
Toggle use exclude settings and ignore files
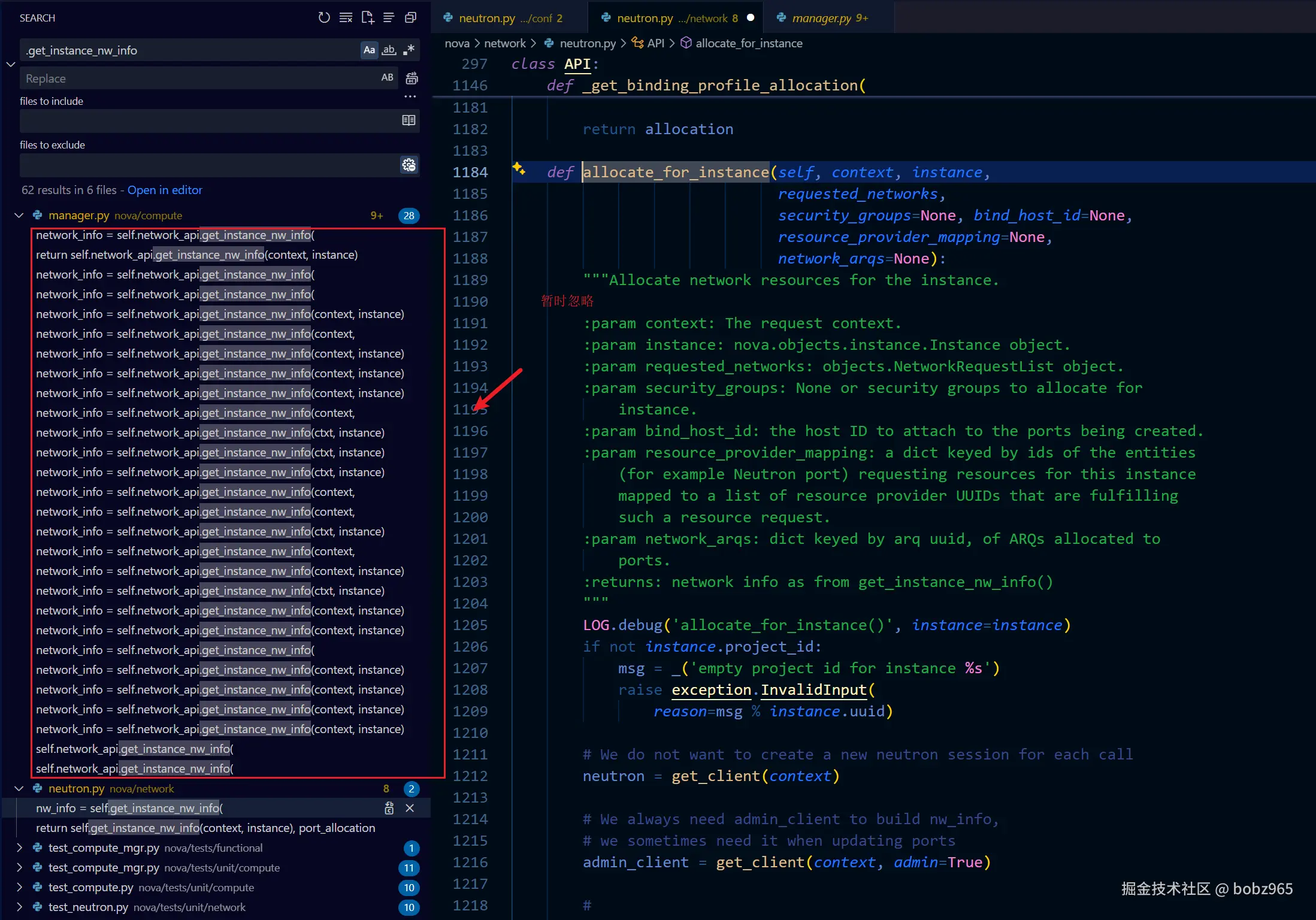pyautogui.click(x=409, y=165)
